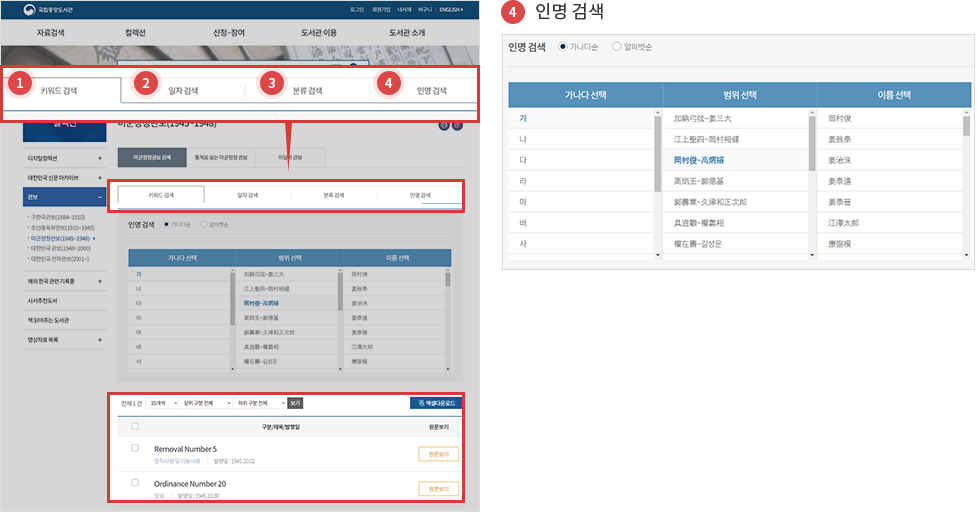Check the box for Removal Number 5

tap(135, 448)
